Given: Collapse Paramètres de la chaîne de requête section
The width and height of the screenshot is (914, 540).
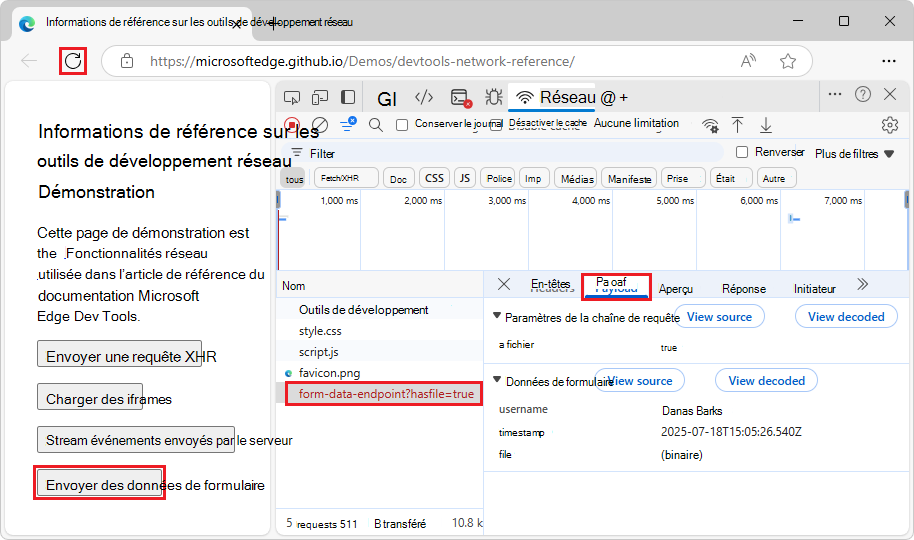Looking at the screenshot, I should (497, 316).
